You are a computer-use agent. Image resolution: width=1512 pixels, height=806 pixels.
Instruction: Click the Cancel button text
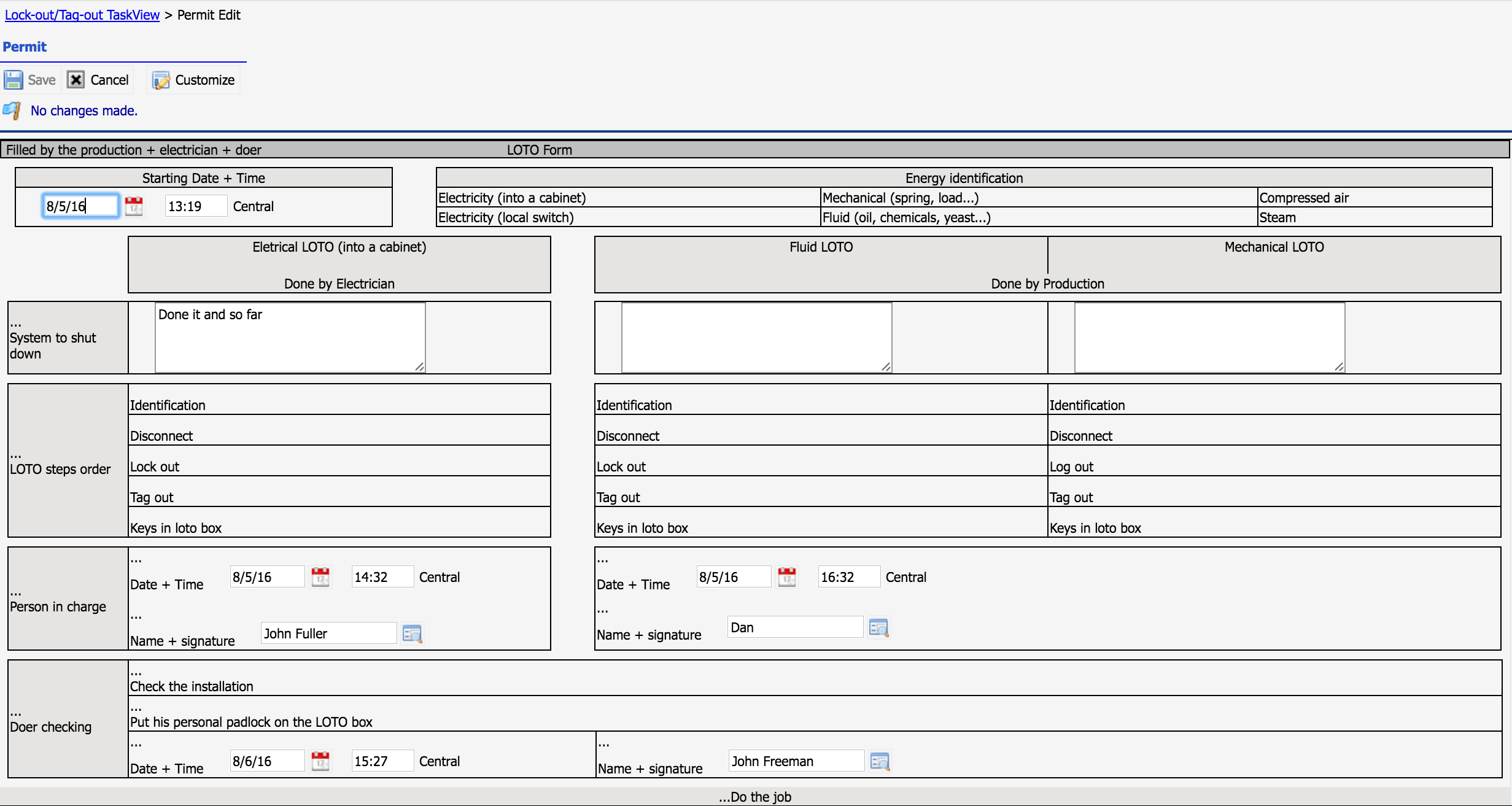pos(109,80)
